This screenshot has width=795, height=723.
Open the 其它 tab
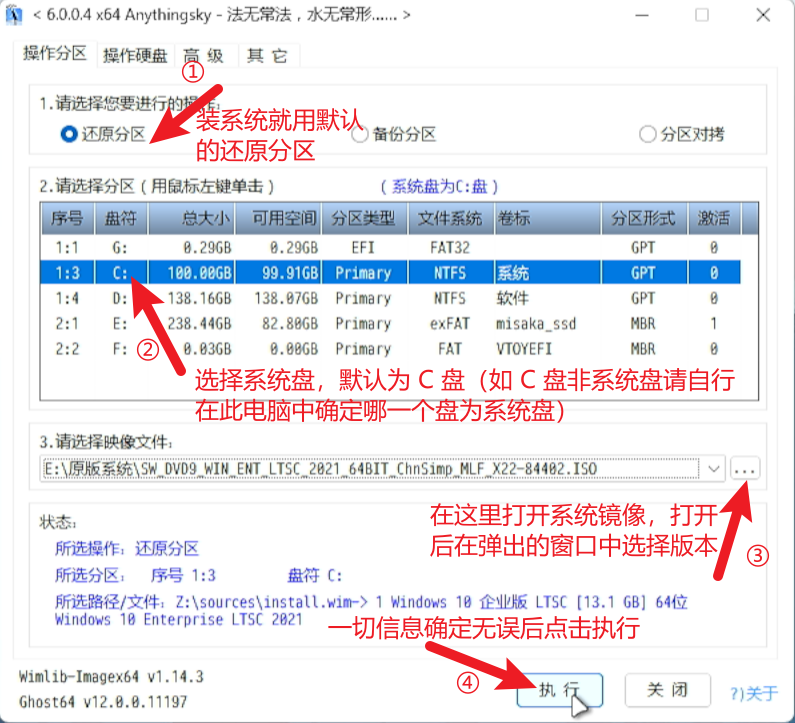point(267,56)
